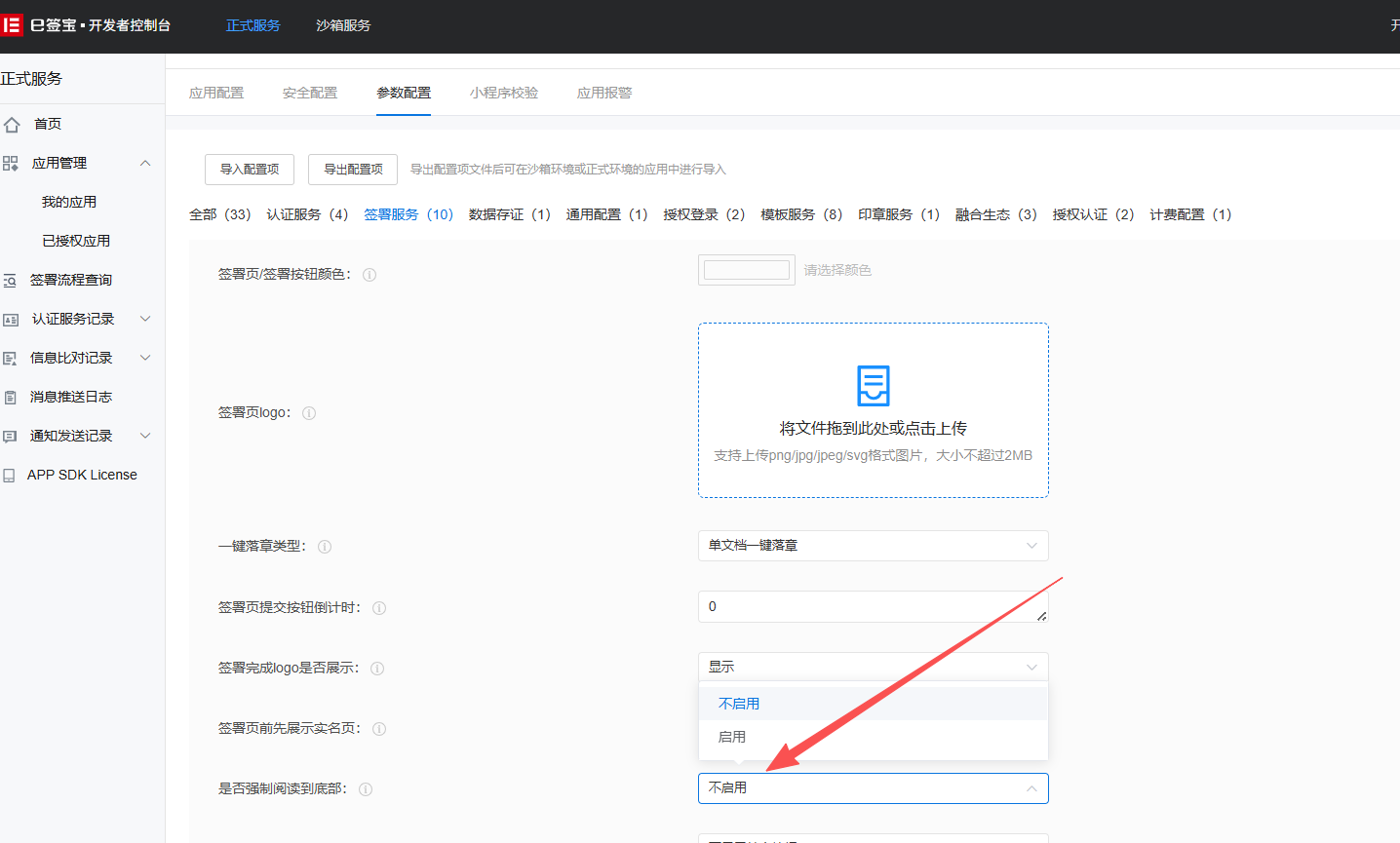1400x843 pixels.
Task: Click info icon next to 签署页logo
Action: point(309,413)
